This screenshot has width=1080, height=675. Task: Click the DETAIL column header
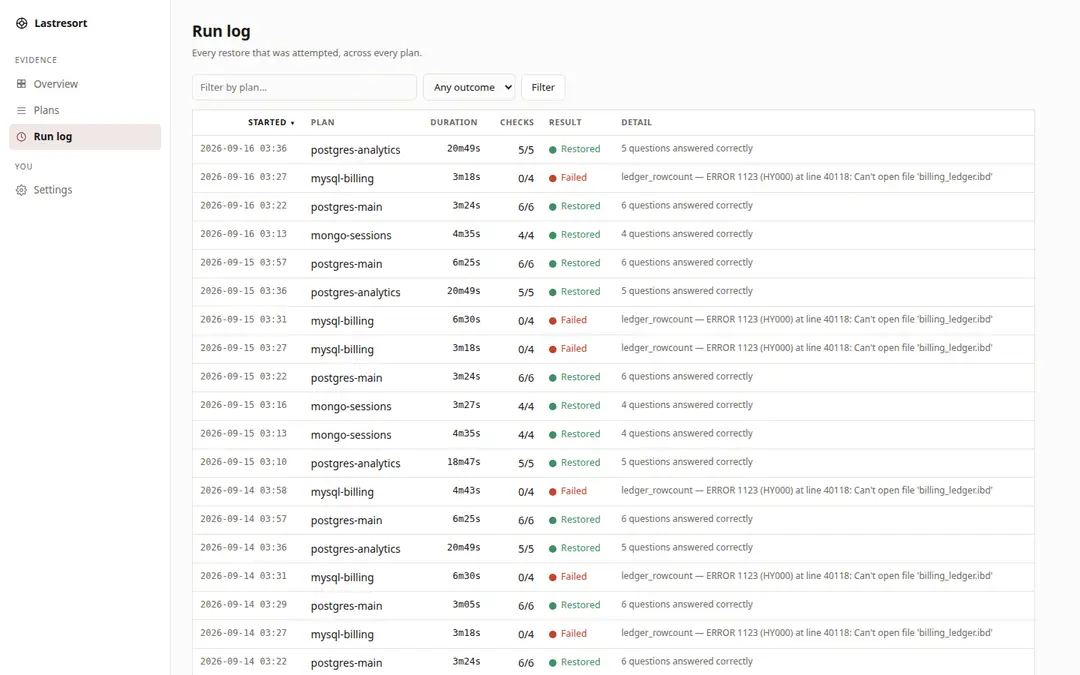coord(636,123)
